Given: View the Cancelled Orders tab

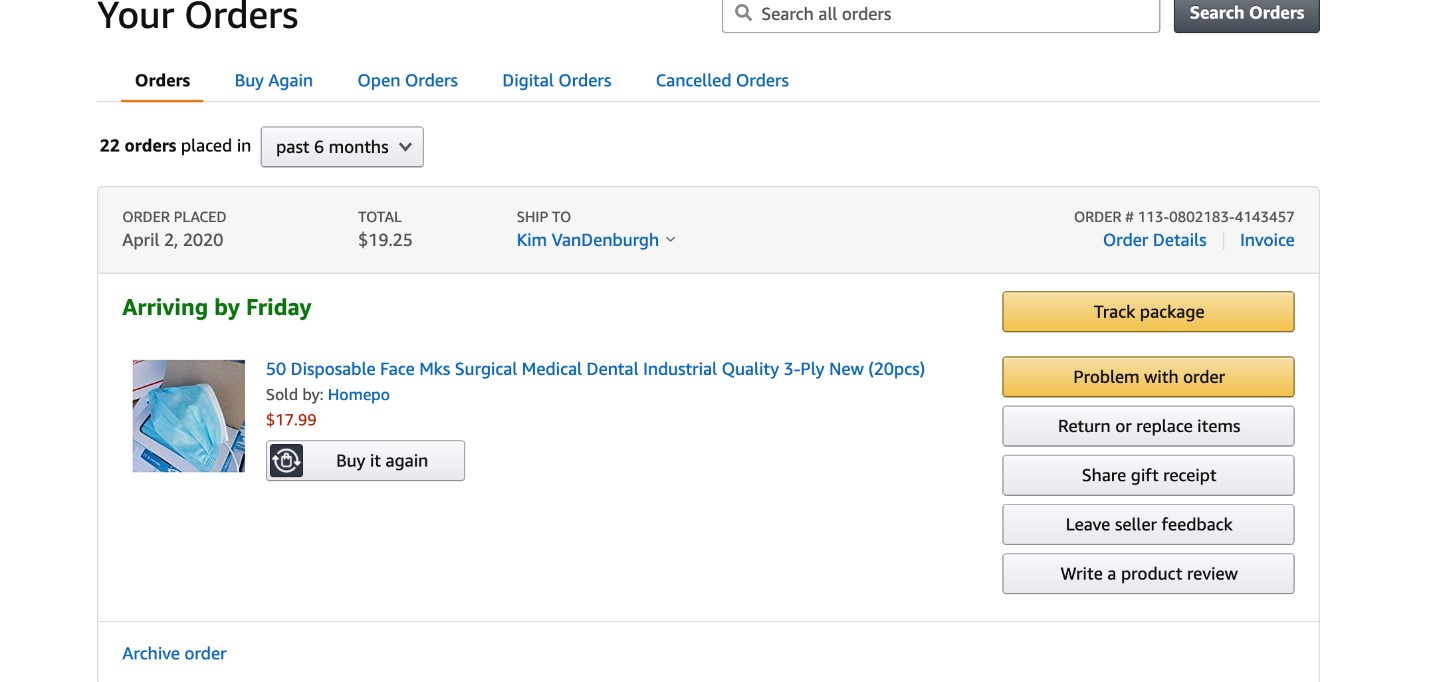Looking at the screenshot, I should click(x=722, y=81).
